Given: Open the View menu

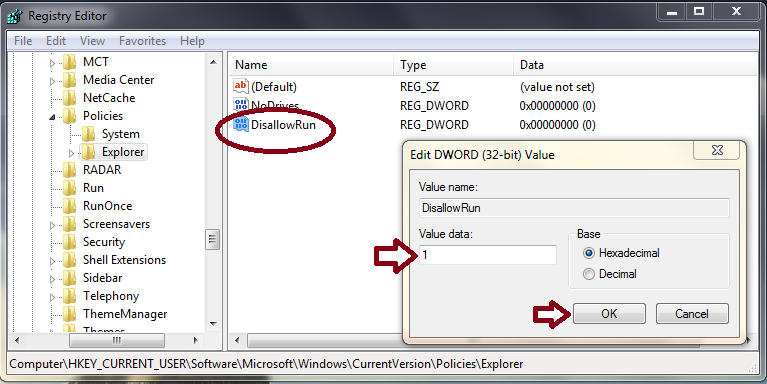Looking at the screenshot, I should click(x=92, y=41).
